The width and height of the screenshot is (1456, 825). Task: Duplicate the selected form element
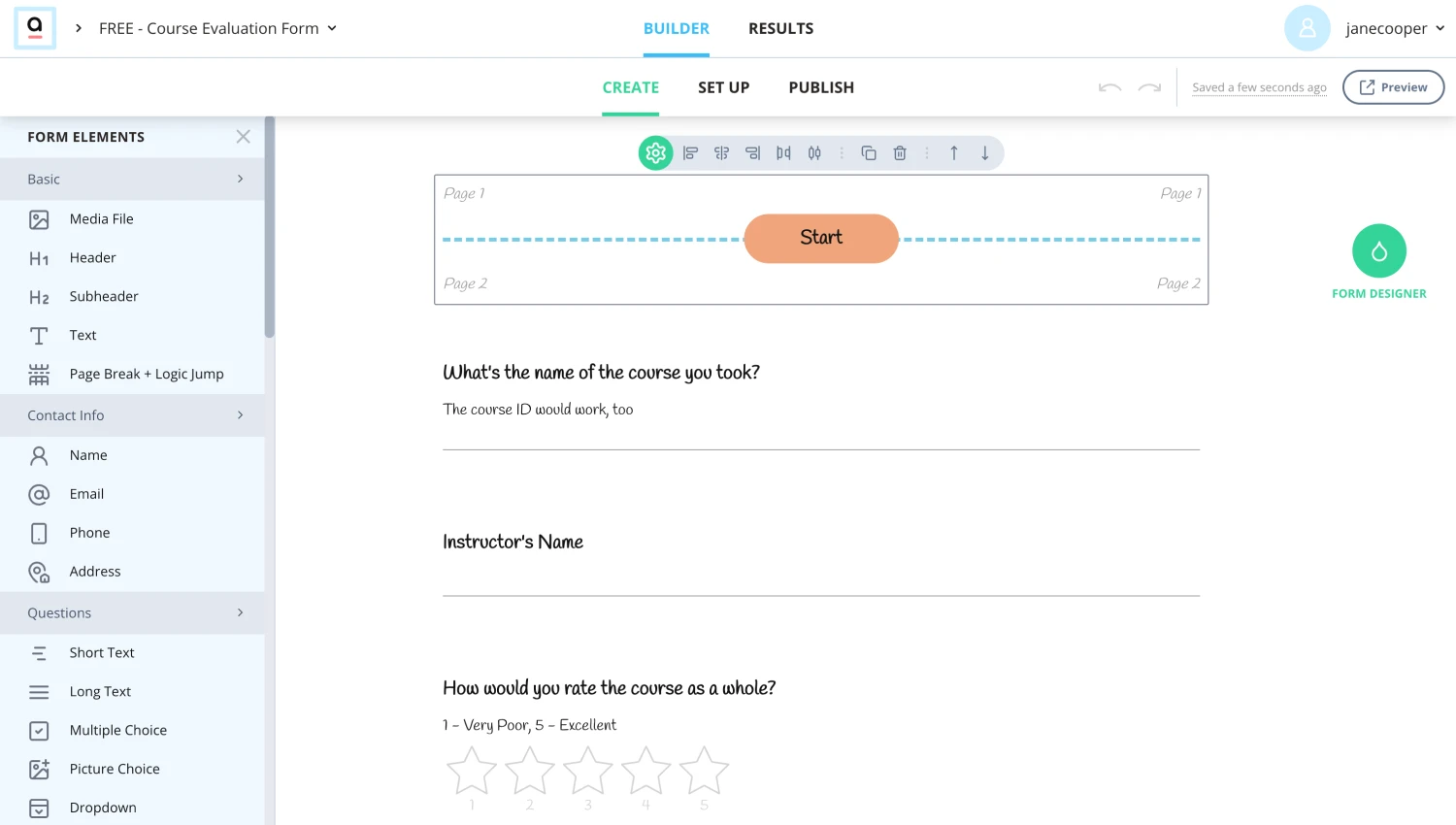869,153
